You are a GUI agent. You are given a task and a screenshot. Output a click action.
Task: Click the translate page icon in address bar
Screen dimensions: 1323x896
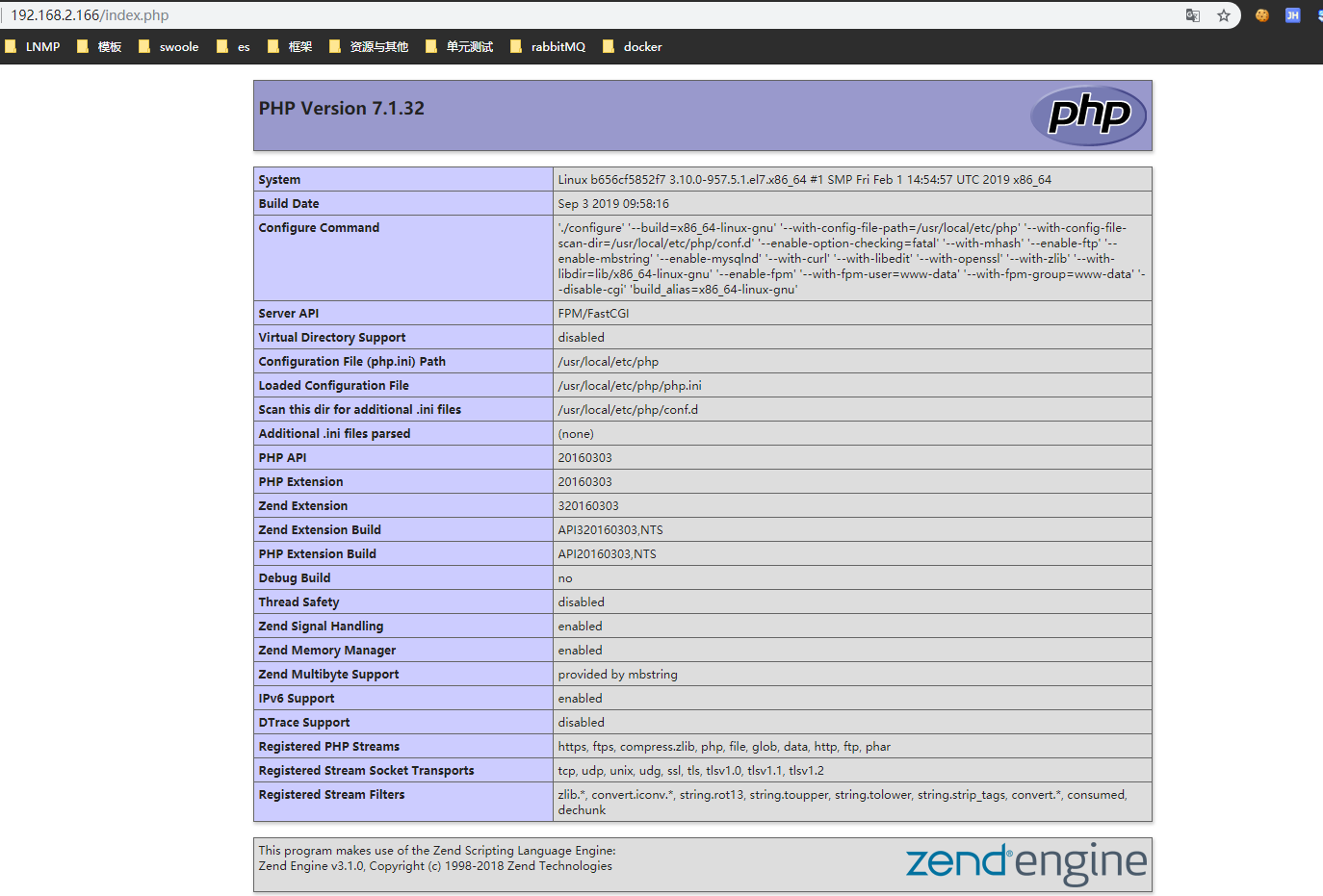1193,15
